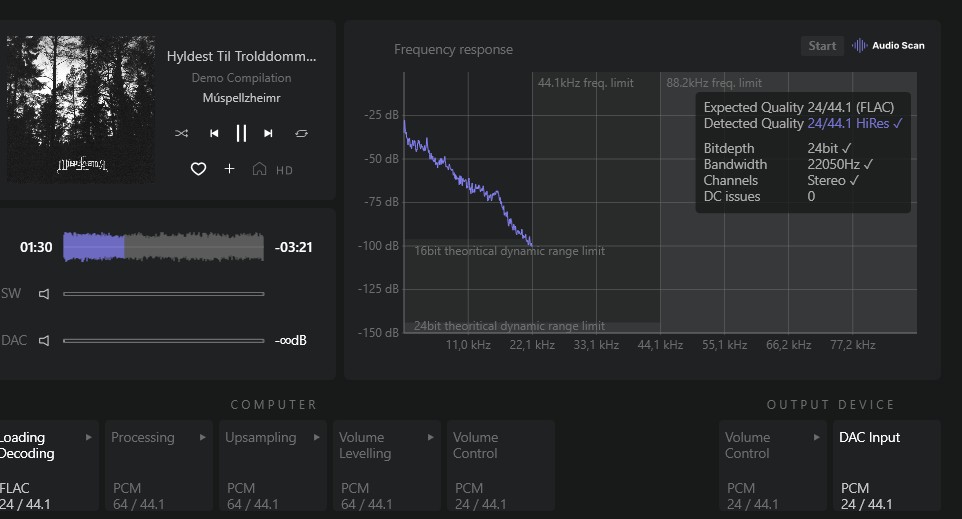Click the home library icon
Viewport: 962px width, 519px height.
coord(260,169)
